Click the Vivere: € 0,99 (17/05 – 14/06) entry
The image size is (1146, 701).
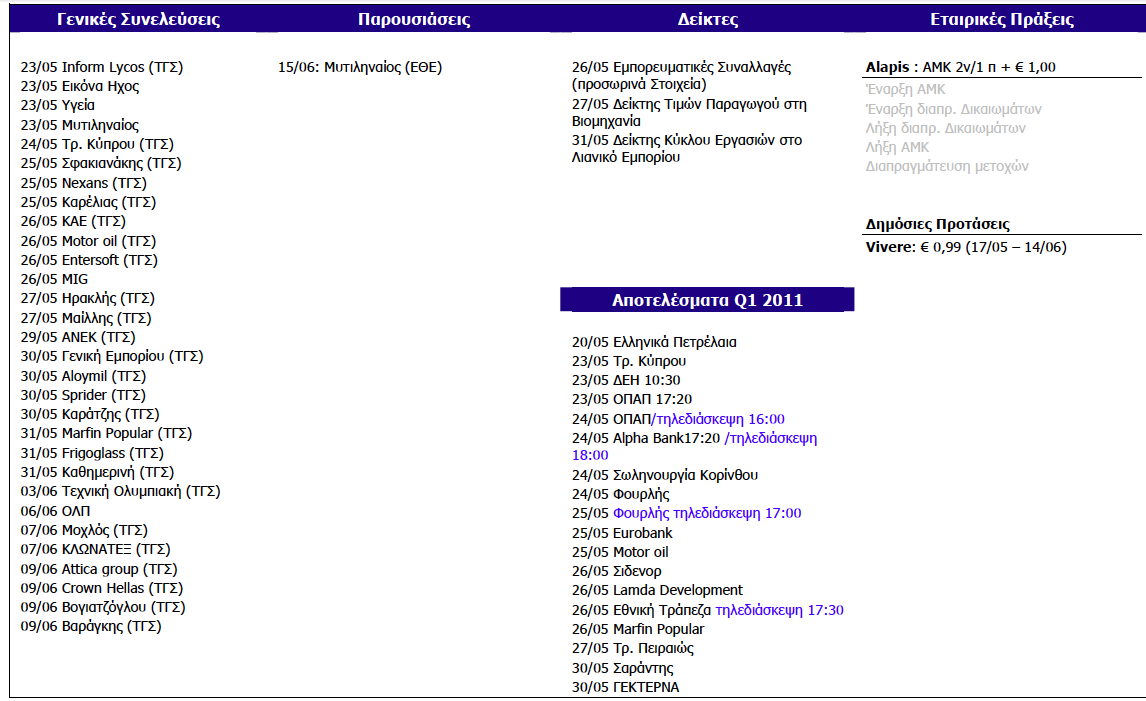coord(965,247)
